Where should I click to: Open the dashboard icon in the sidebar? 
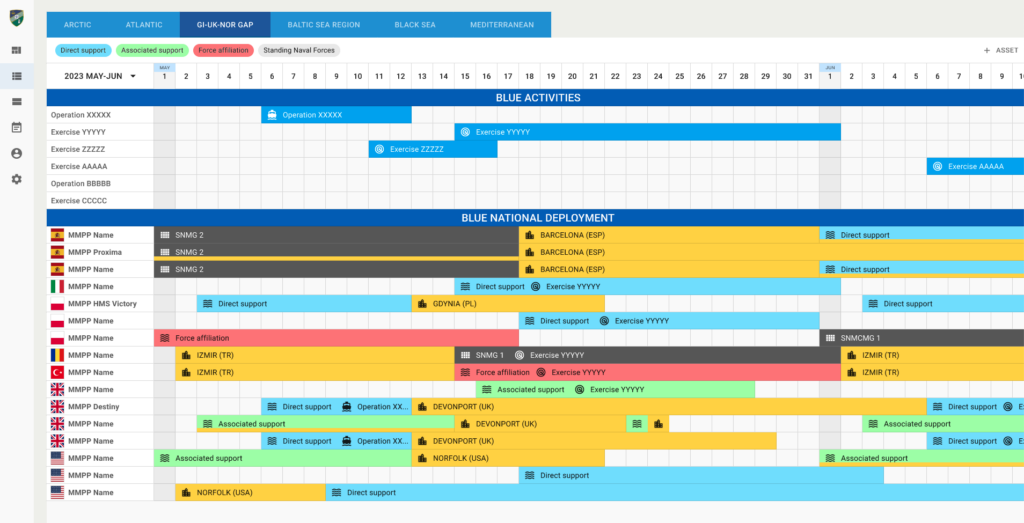click(x=16, y=50)
